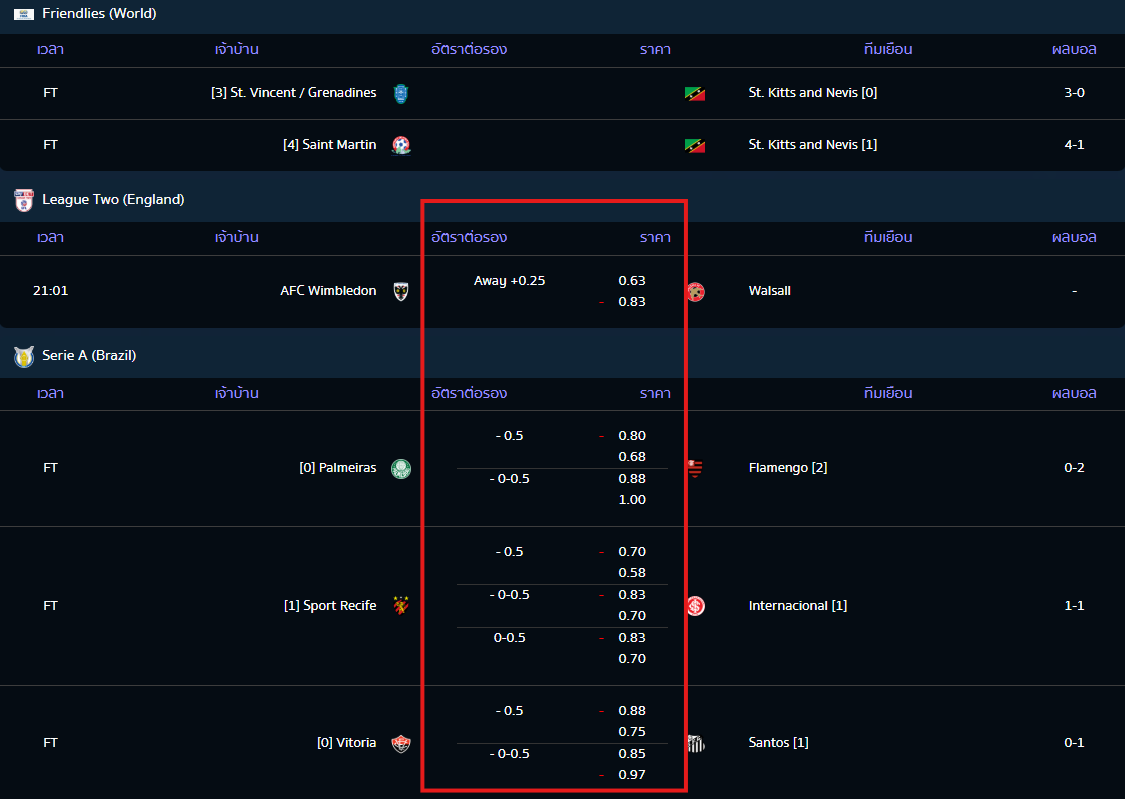1125x799 pixels.
Task: Click the 0.97 price in Vitoria row
Action: click(632, 775)
